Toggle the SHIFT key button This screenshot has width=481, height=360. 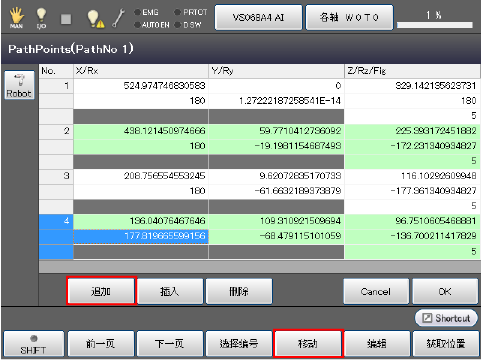pos(33,344)
